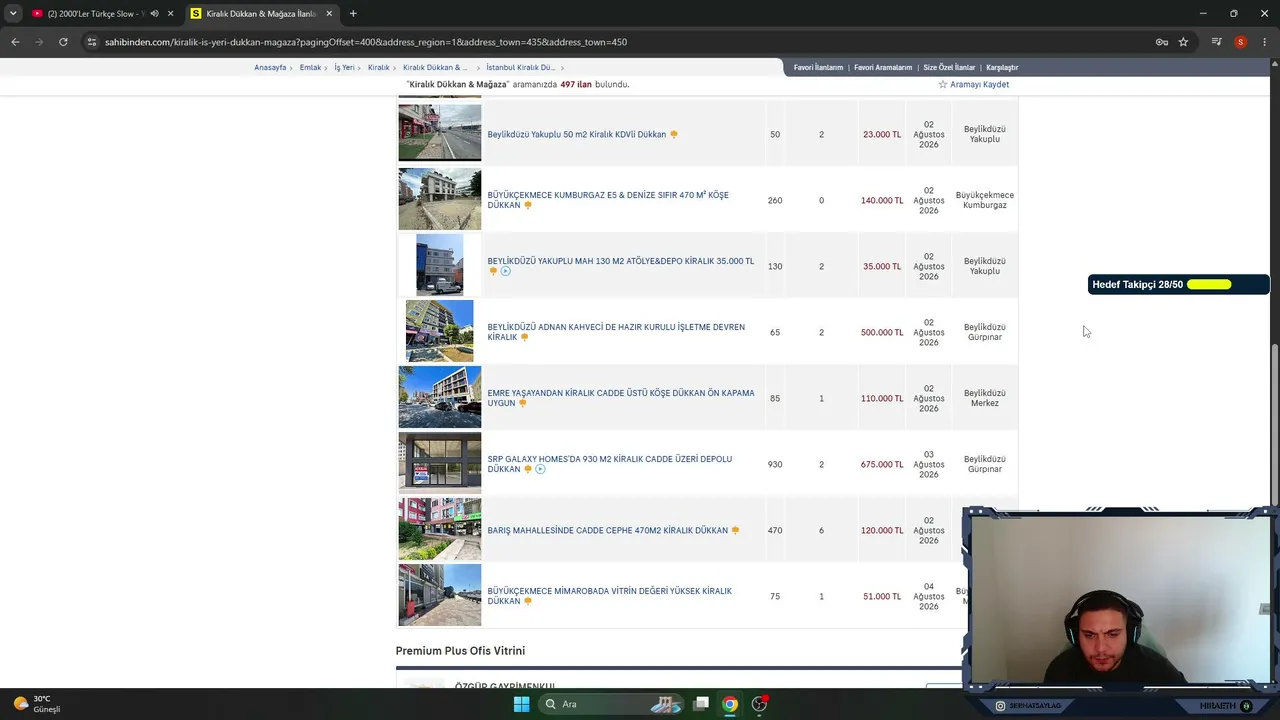The width and height of the screenshot is (1280, 720).
Task: Open the Chrome three-dot menu
Action: click(x=1264, y=42)
